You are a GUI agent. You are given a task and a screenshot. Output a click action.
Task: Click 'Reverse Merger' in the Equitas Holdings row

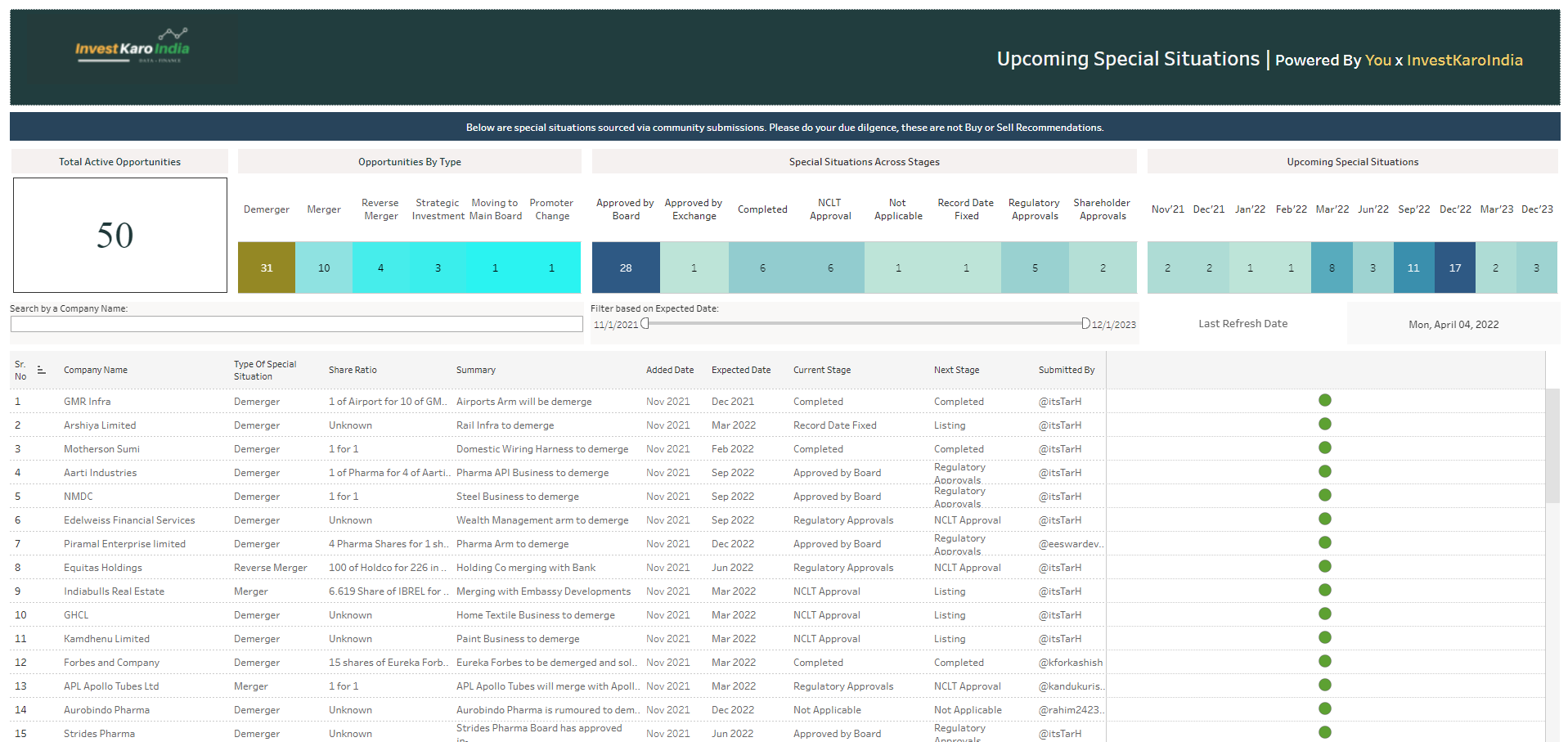(x=271, y=568)
